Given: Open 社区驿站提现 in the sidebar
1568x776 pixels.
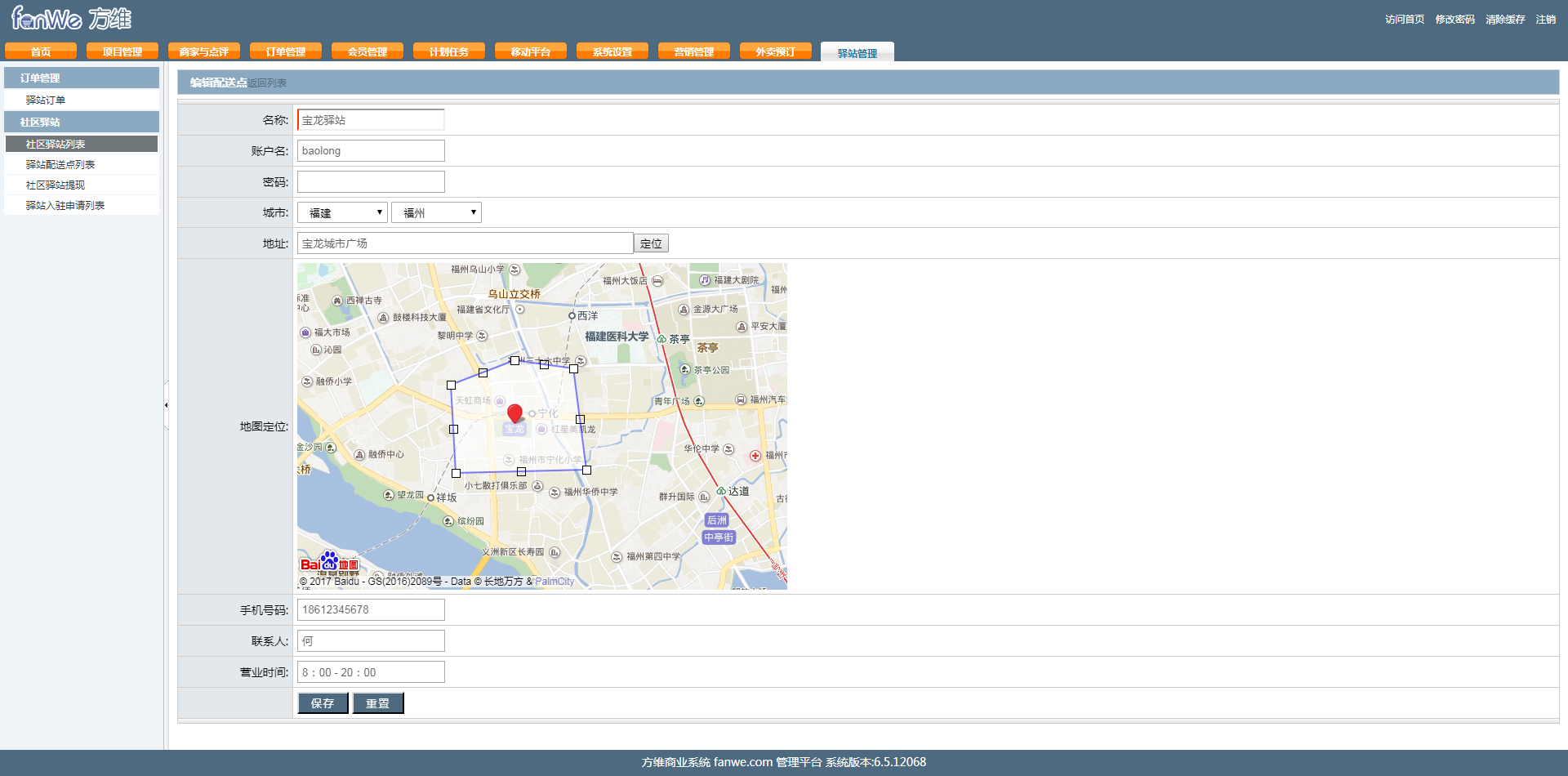Looking at the screenshot, I should [x=56, y=185].
